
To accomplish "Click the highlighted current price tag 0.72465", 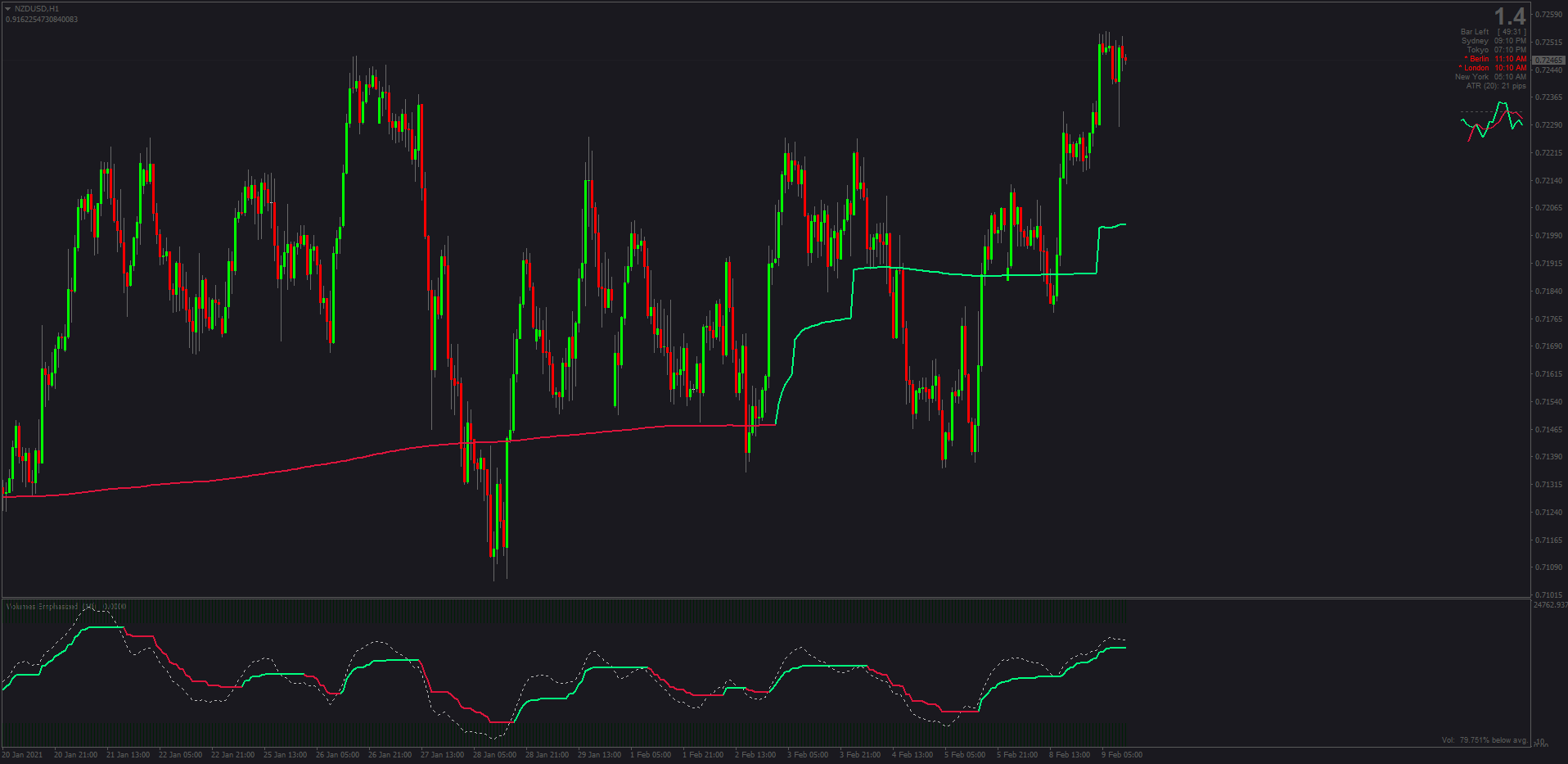I will coord(1548,61).
